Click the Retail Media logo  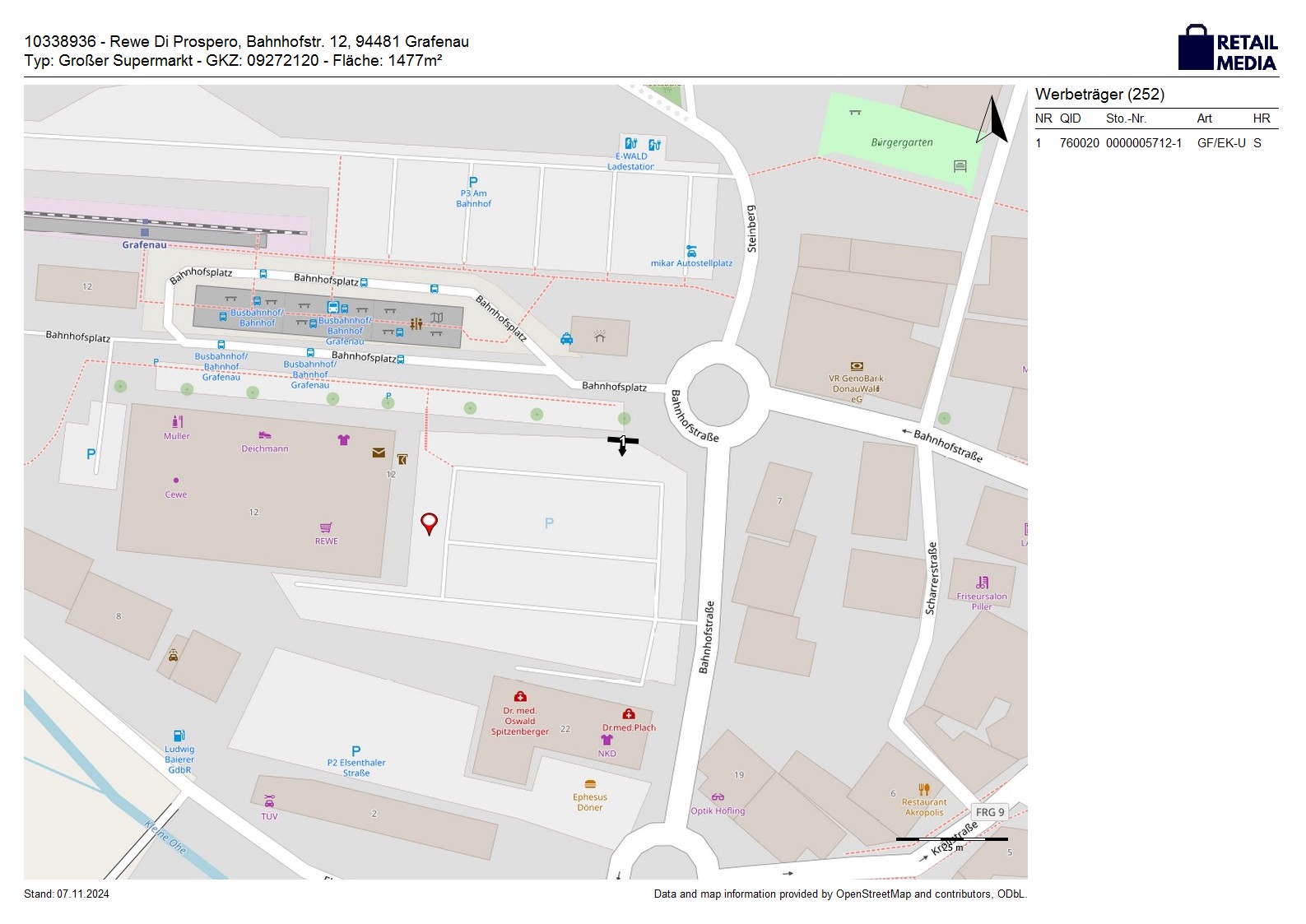[1228, 49]
